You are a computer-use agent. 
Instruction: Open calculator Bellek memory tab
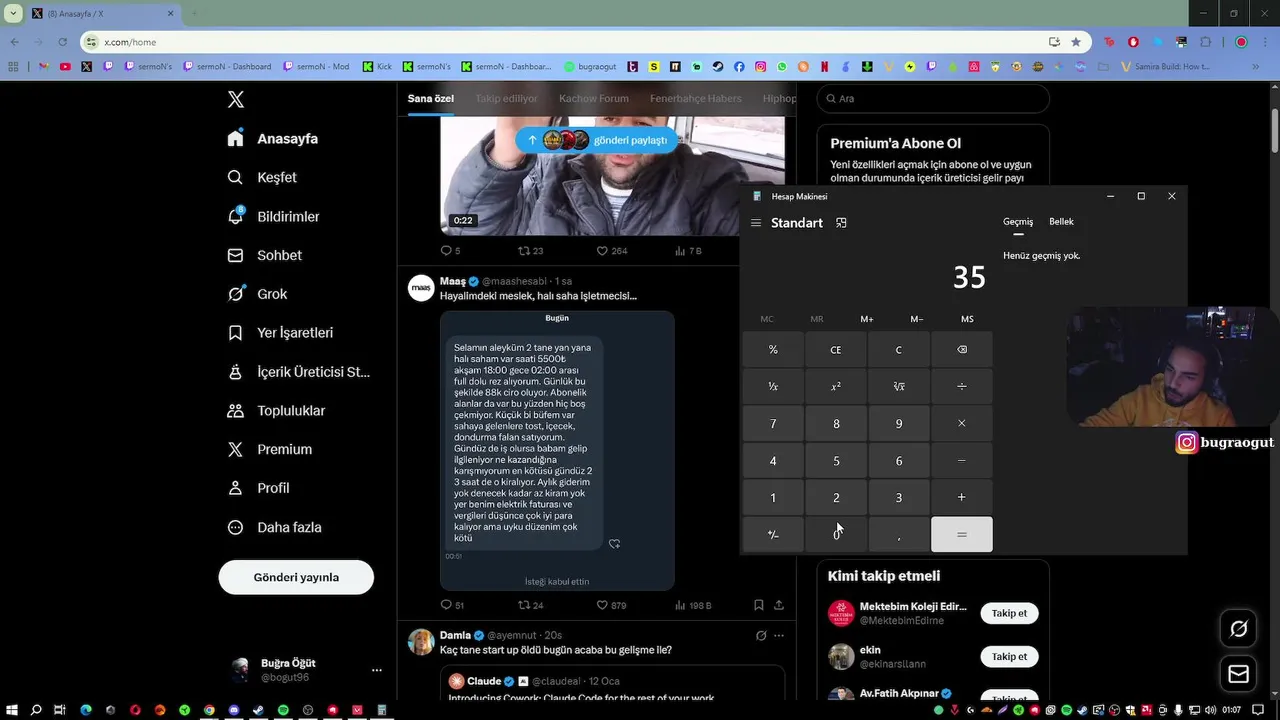1061,222
